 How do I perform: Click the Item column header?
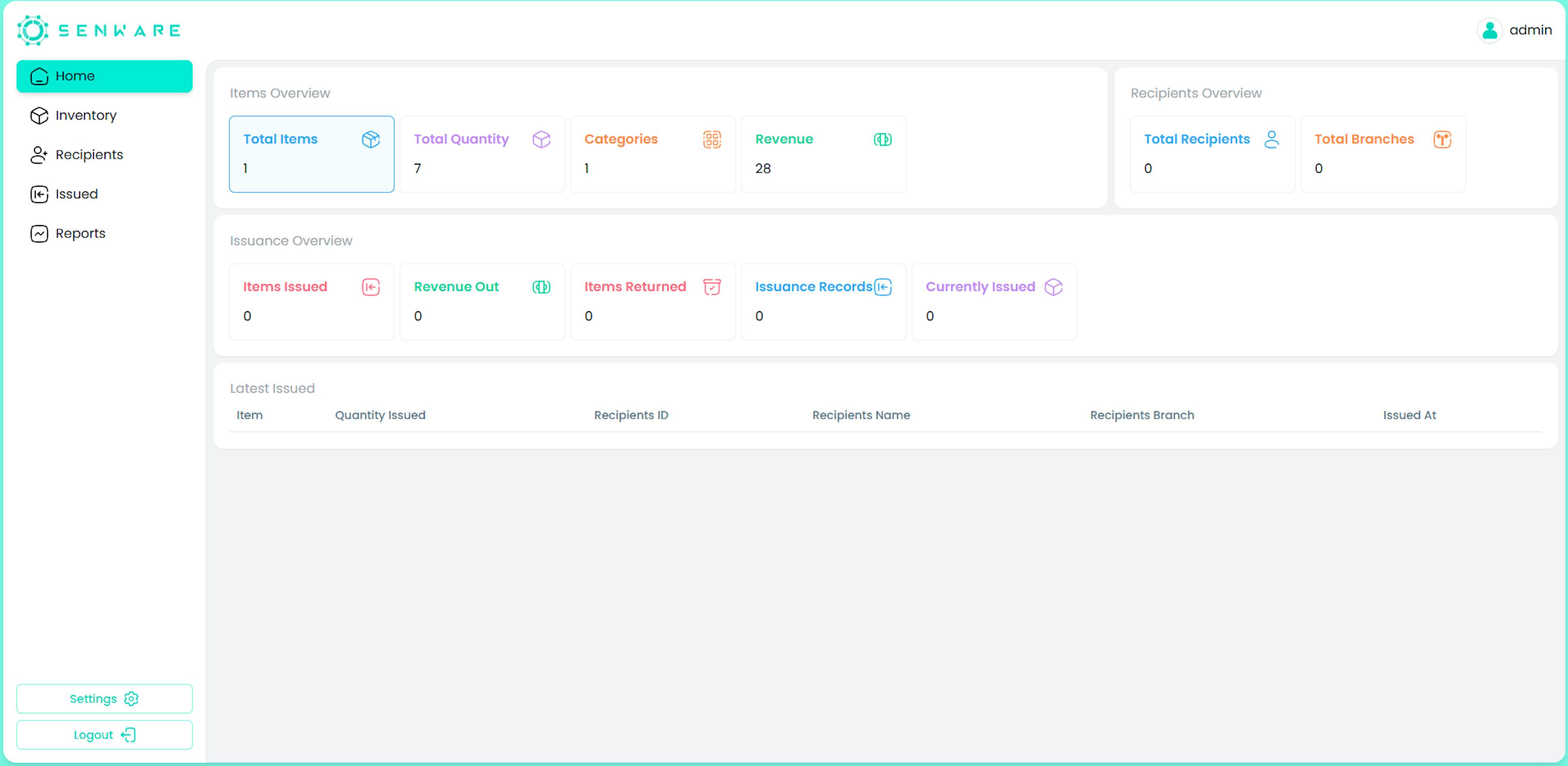pyautogui.click(x=249, y=415)
